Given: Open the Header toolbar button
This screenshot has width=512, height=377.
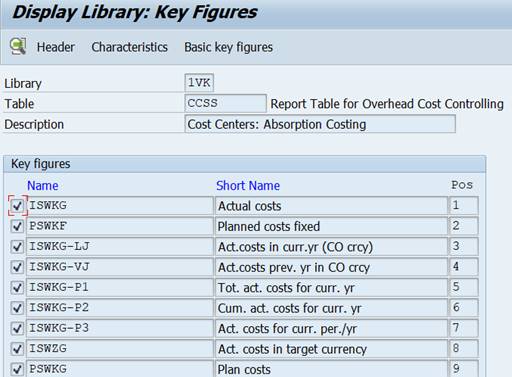Looking at the screenshot, I should [56, 47].
